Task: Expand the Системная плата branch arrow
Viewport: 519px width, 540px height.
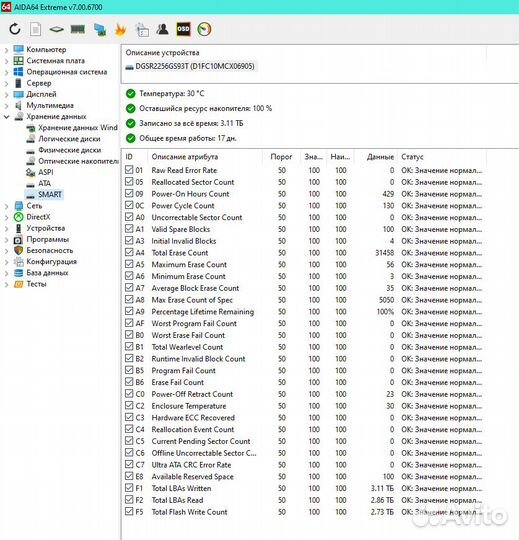Action: [6, 61]
